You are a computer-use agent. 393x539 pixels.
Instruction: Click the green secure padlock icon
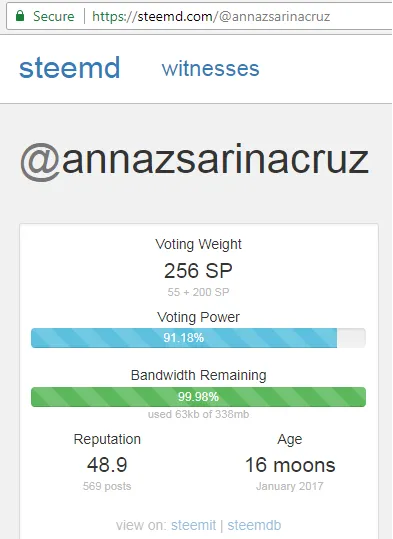20,16
